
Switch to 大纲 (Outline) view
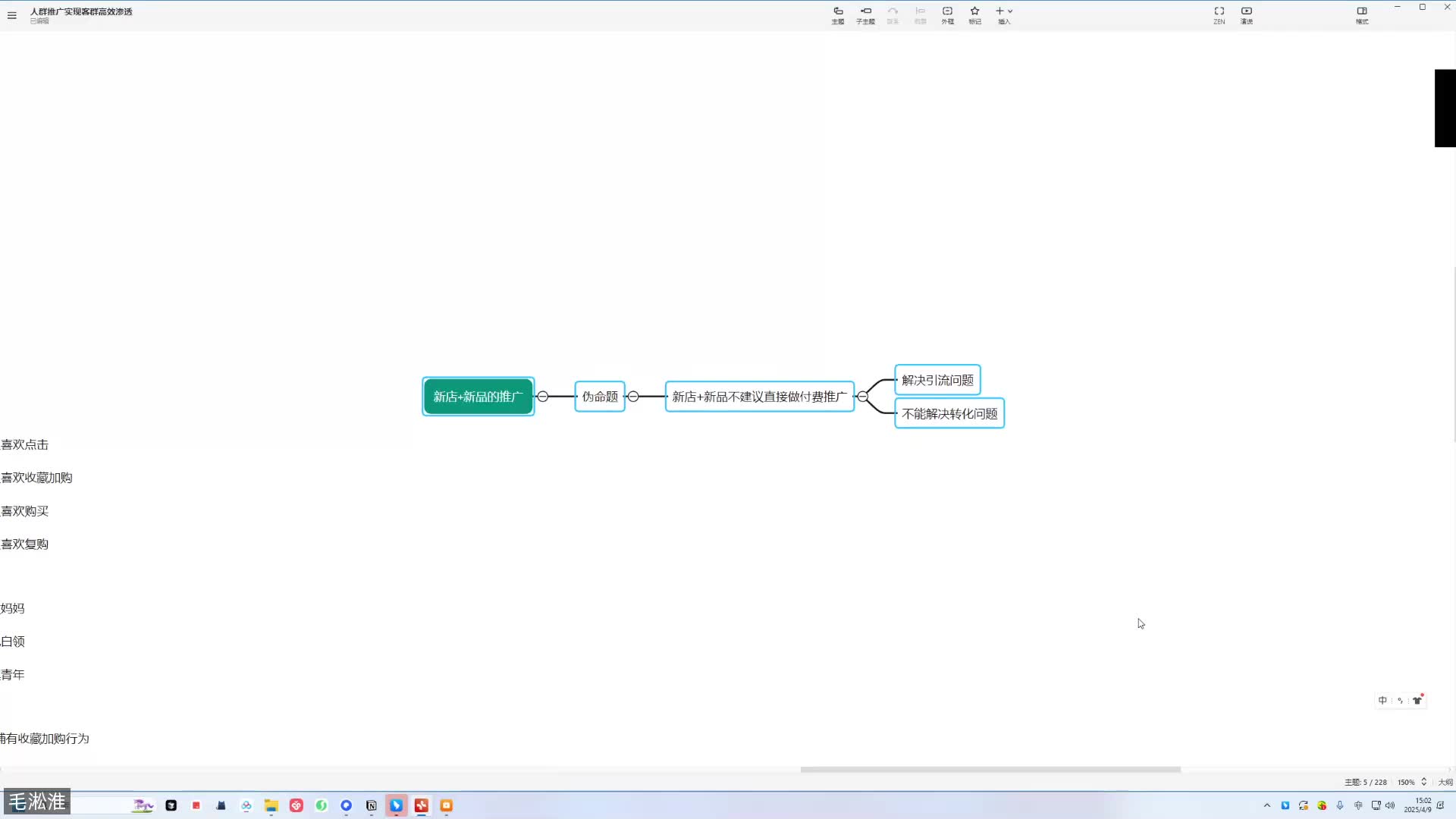(1445, 782)
